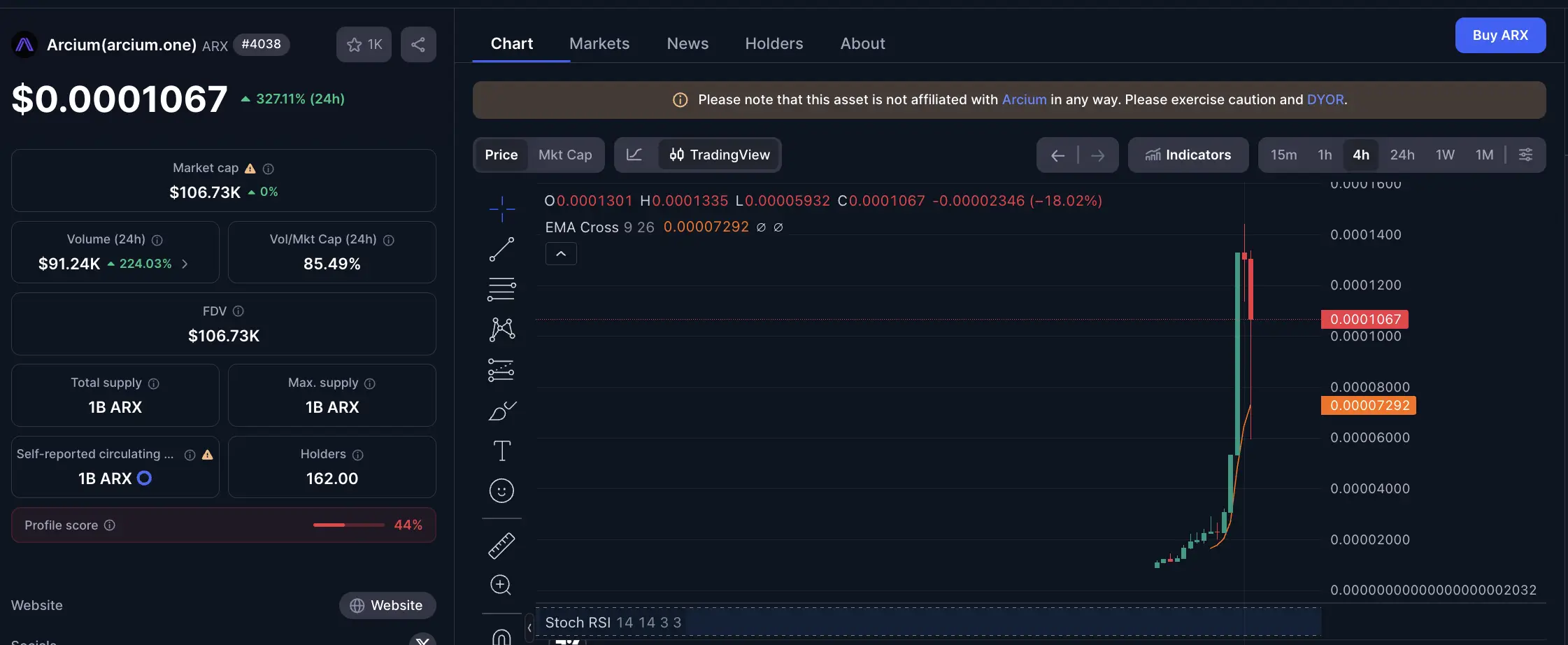Set timeframe to 1M
The image size is (1568, 645).
click(x=1484, y=155)
